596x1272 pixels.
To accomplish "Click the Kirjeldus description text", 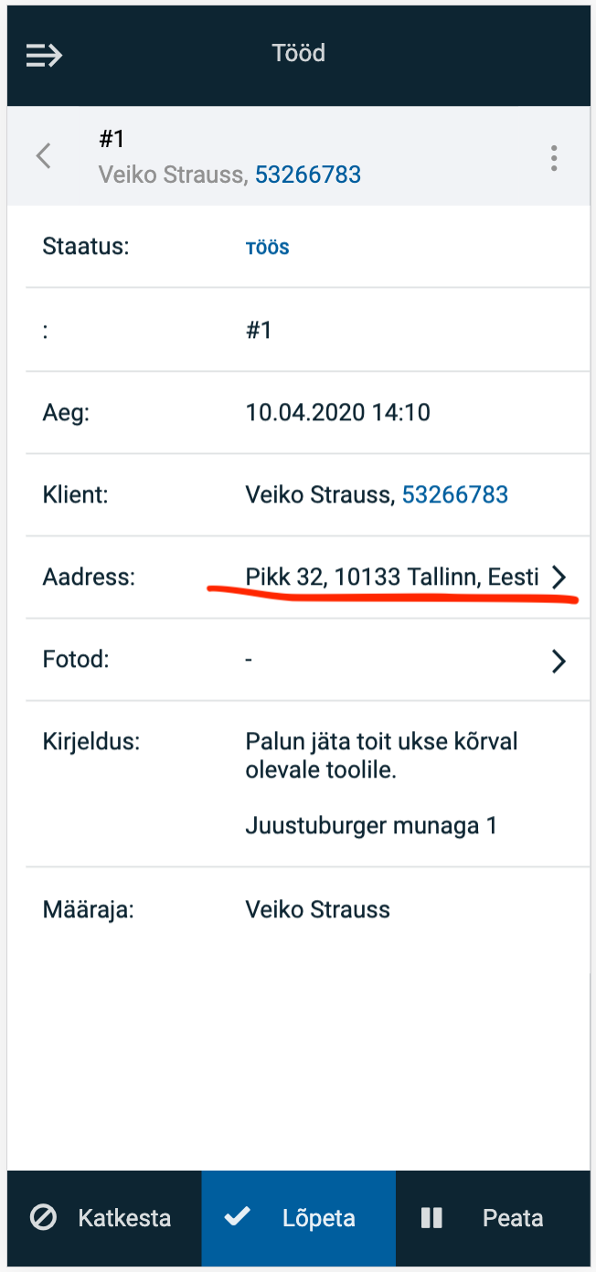I will 382,784.
